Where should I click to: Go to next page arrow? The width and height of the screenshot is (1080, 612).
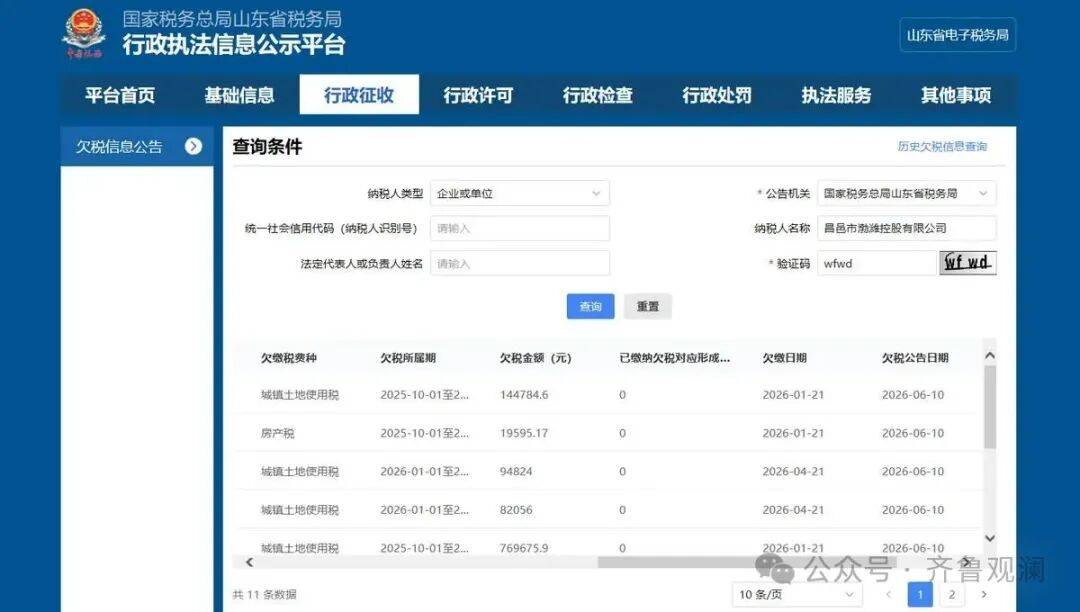984,595
